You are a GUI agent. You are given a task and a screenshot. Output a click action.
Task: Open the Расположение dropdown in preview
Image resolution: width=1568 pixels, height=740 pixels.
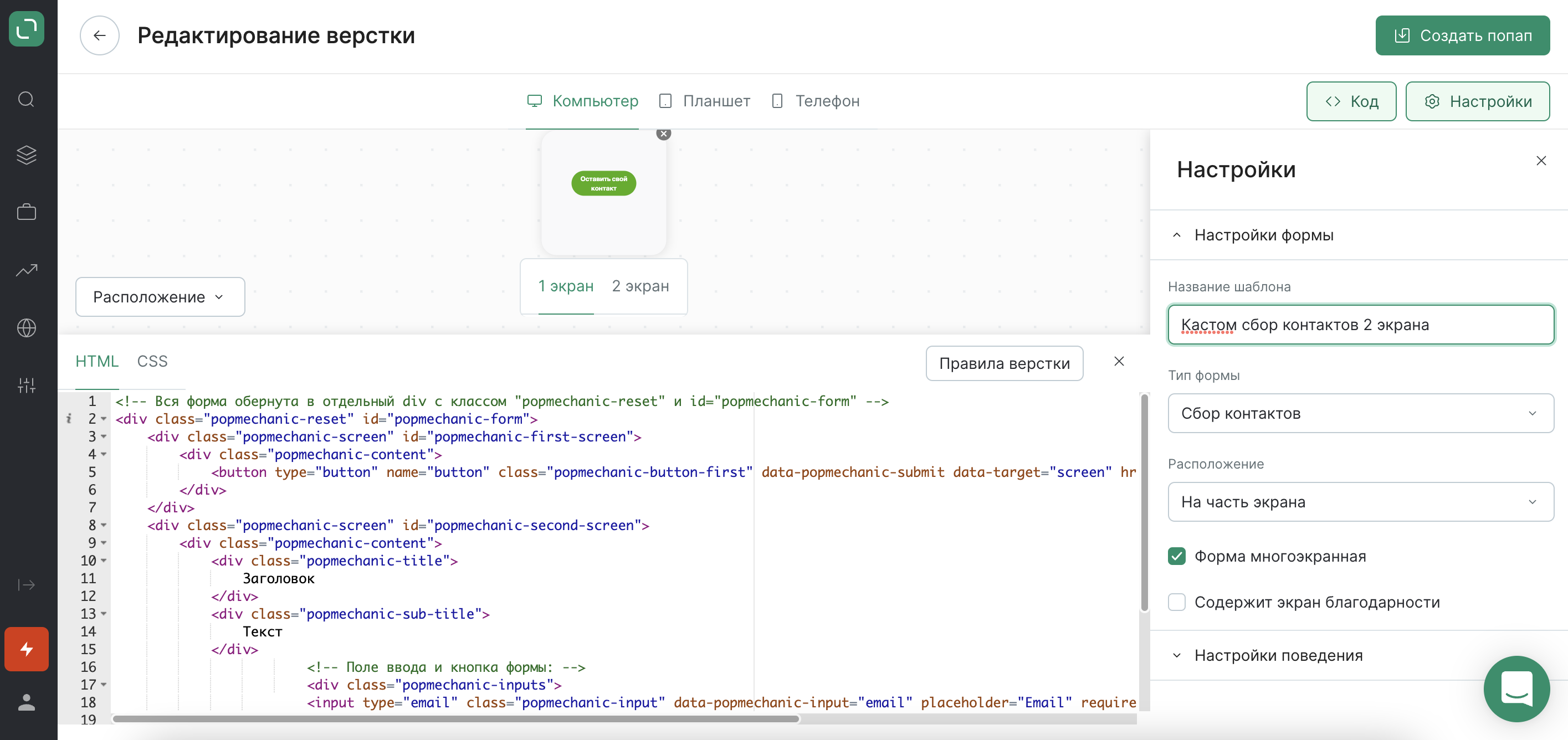pyautogui.click(x=160, y=297)
